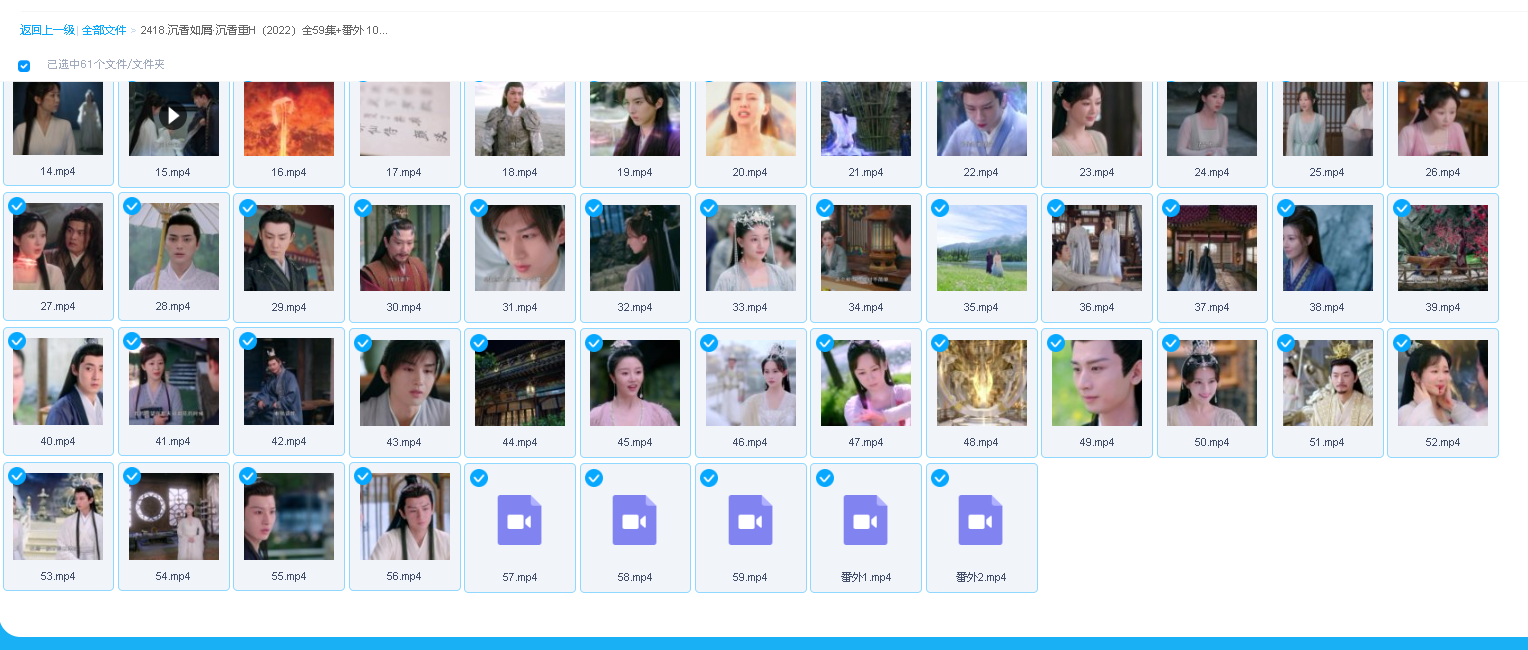Open the 39.mp4 thumbnail
The width and height of the screenshot is (1528, 650).
point(1442,248)
